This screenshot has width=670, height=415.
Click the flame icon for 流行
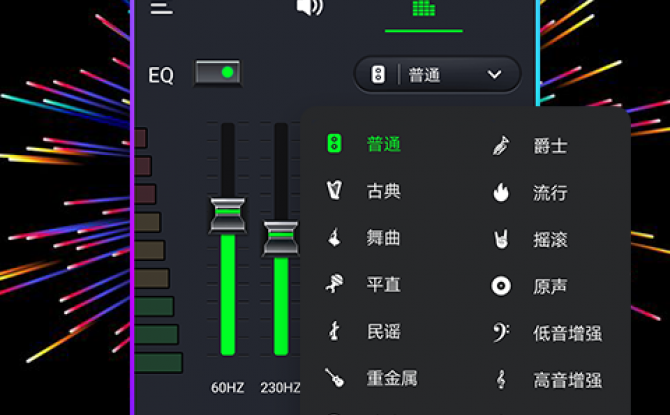[501, 192]
